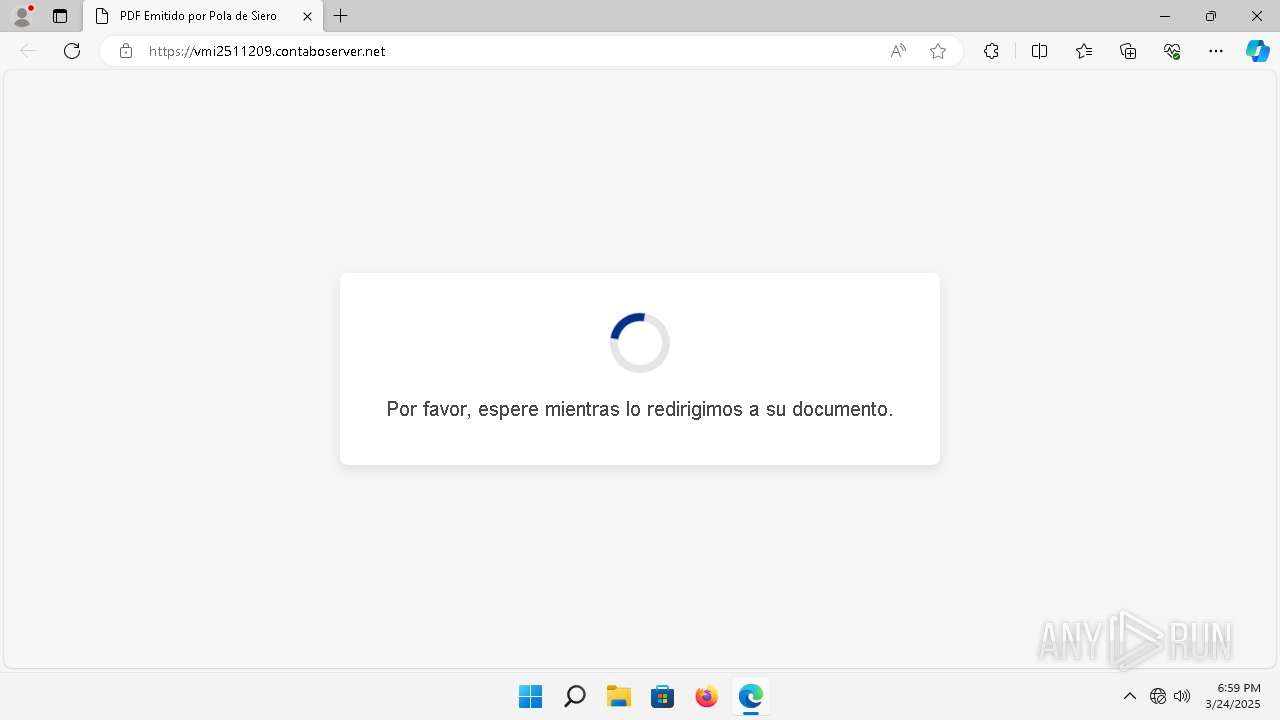
Task: Launch Firefox from the taskbar
Action: [x=706, y=696]
